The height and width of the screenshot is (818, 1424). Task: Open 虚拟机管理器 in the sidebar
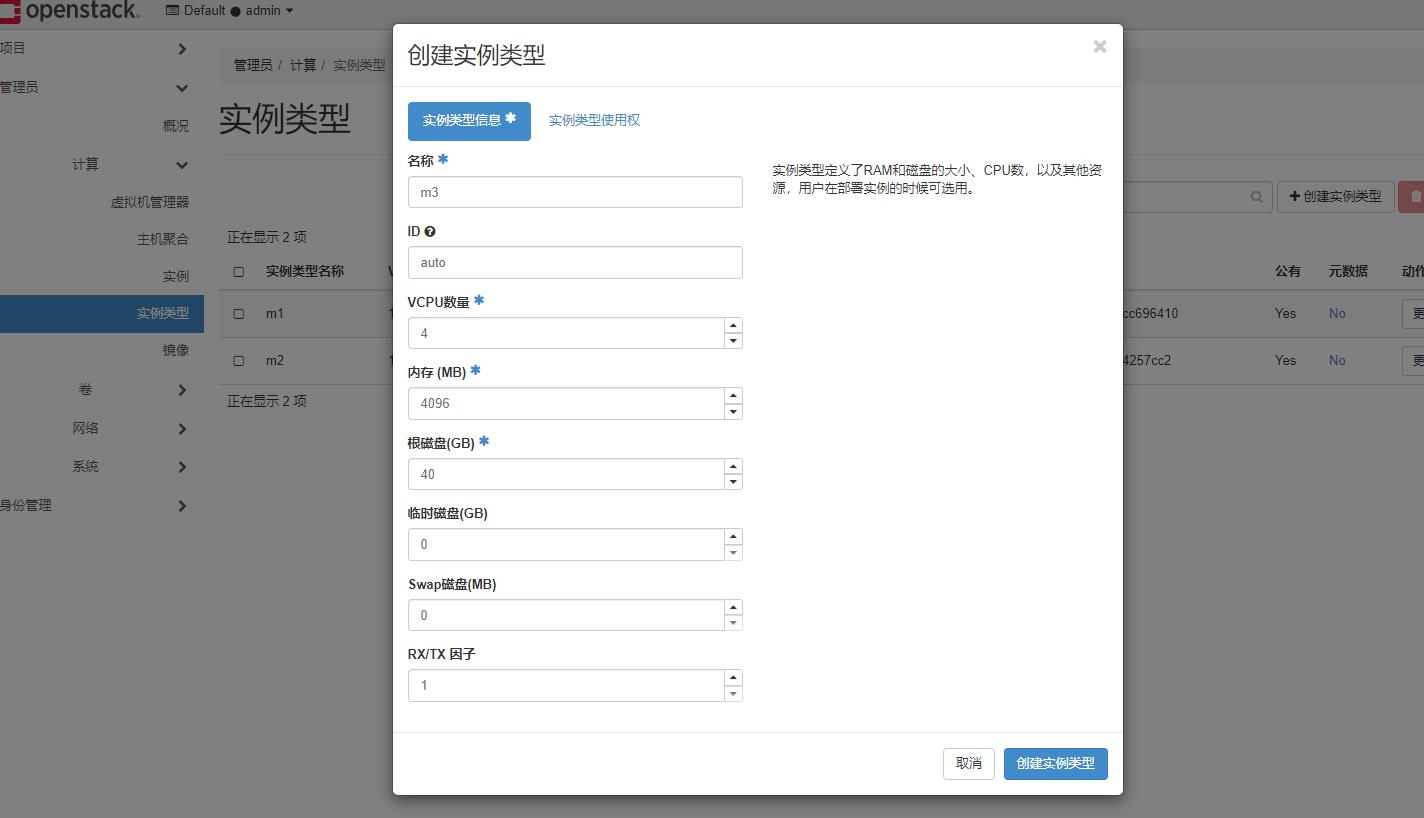pos(150,202)
